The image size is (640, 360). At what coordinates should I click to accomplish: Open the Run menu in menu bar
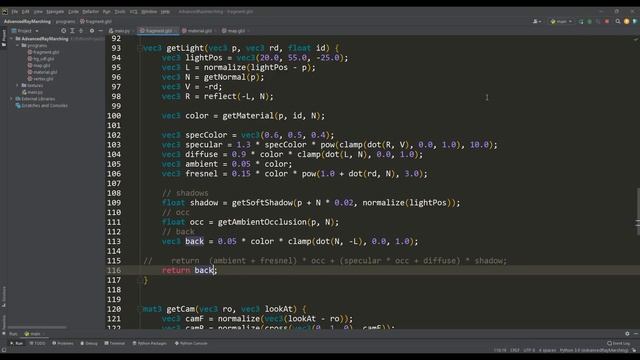click(107, 11)
